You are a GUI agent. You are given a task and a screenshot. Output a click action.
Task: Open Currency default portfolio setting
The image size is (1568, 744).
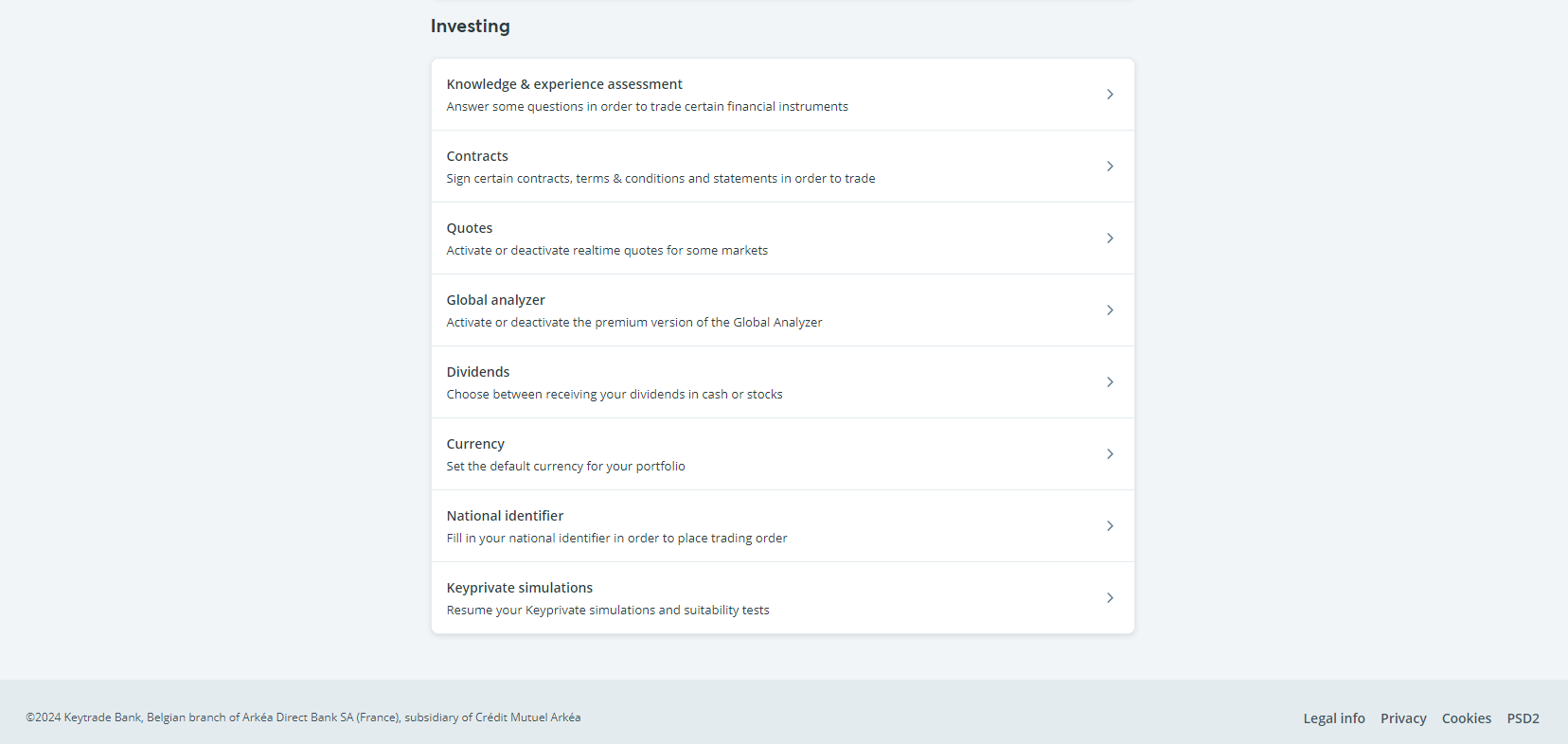(x=475, y=444)
